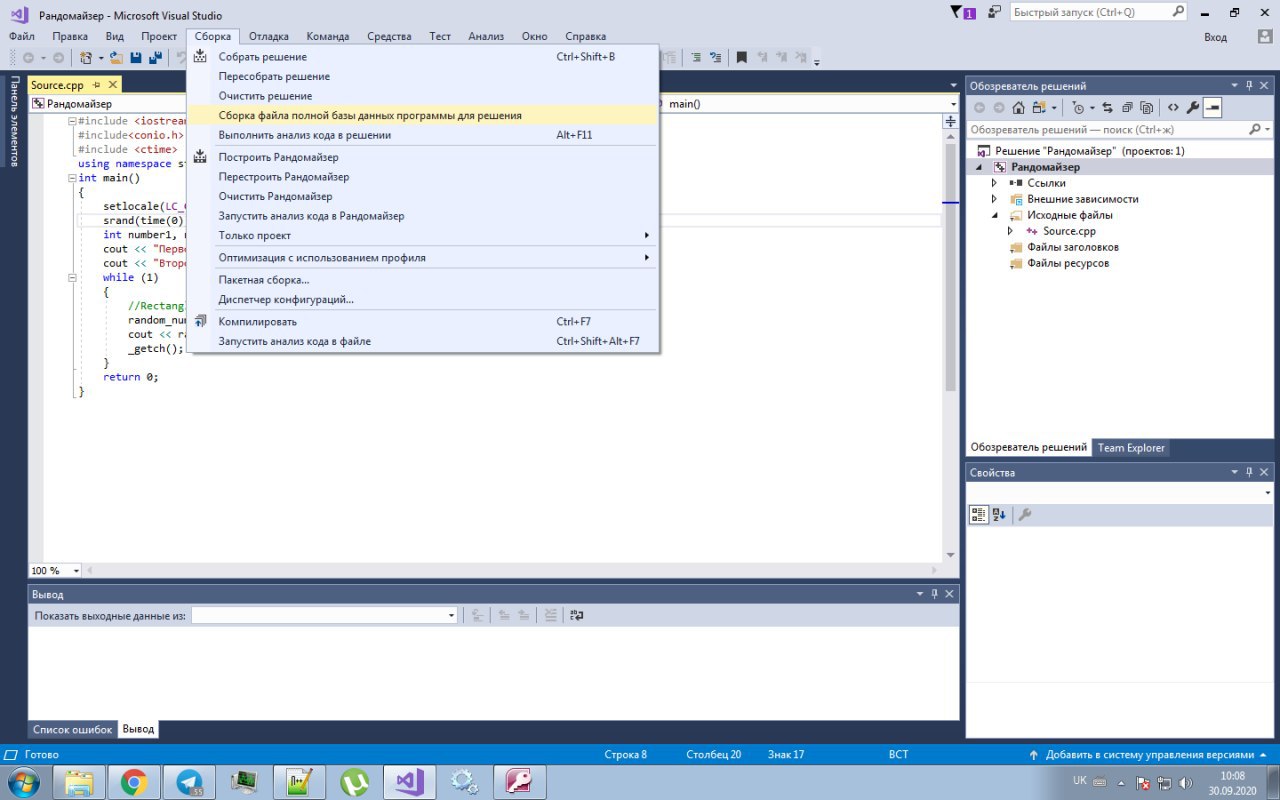This screenshot has width=1280, height=800.
Task: Switch to the Список ошибок tab
Action: coord(72,730)
